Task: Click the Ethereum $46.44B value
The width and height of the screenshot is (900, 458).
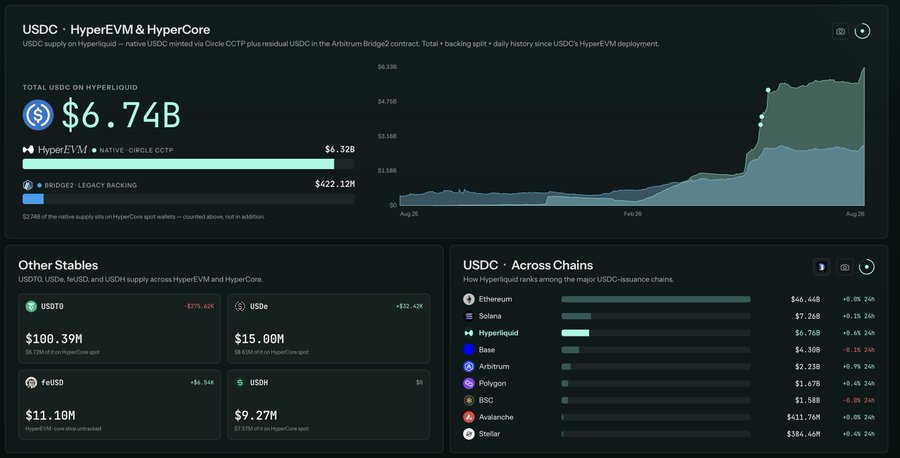Action: (805, 300)
